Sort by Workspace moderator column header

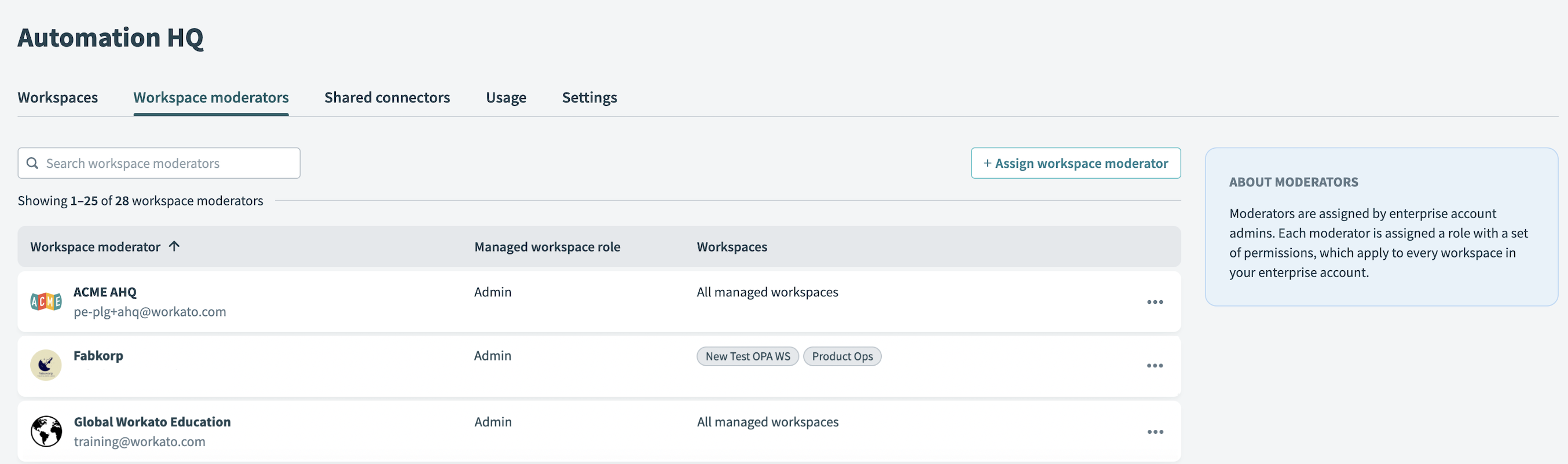click(96, 247)
